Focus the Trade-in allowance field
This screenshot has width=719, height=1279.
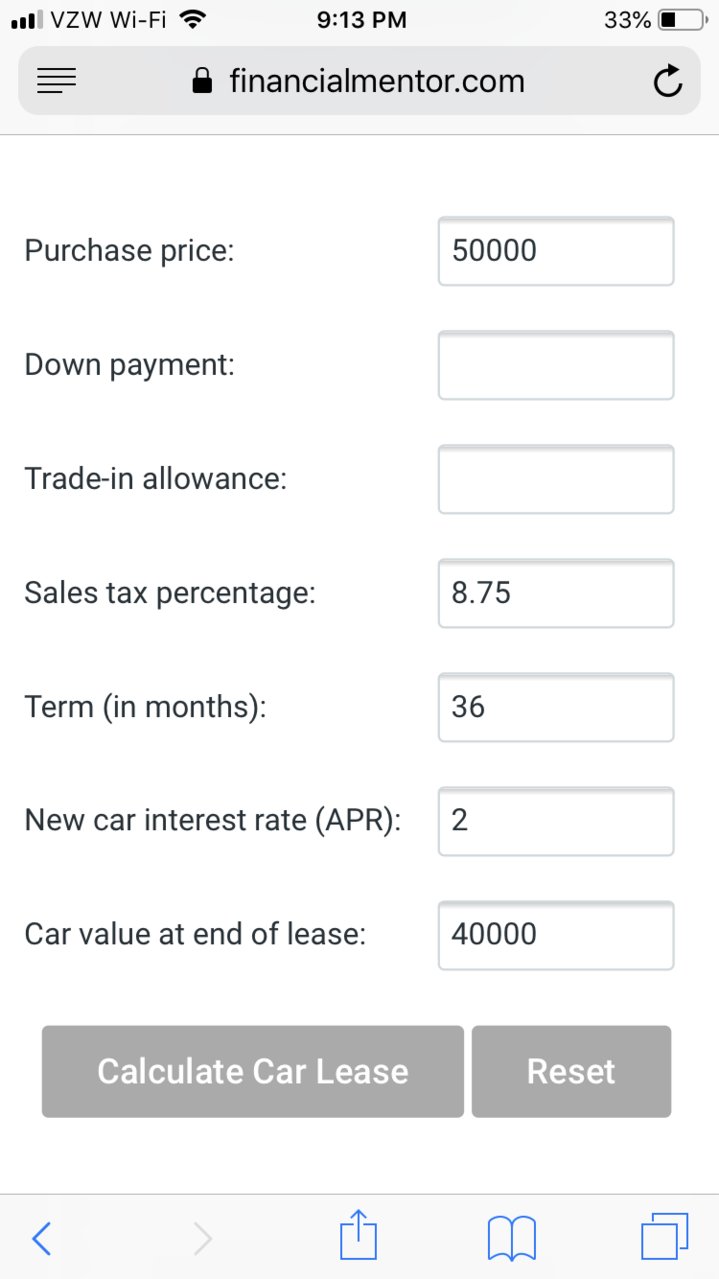tap(556, 479)
